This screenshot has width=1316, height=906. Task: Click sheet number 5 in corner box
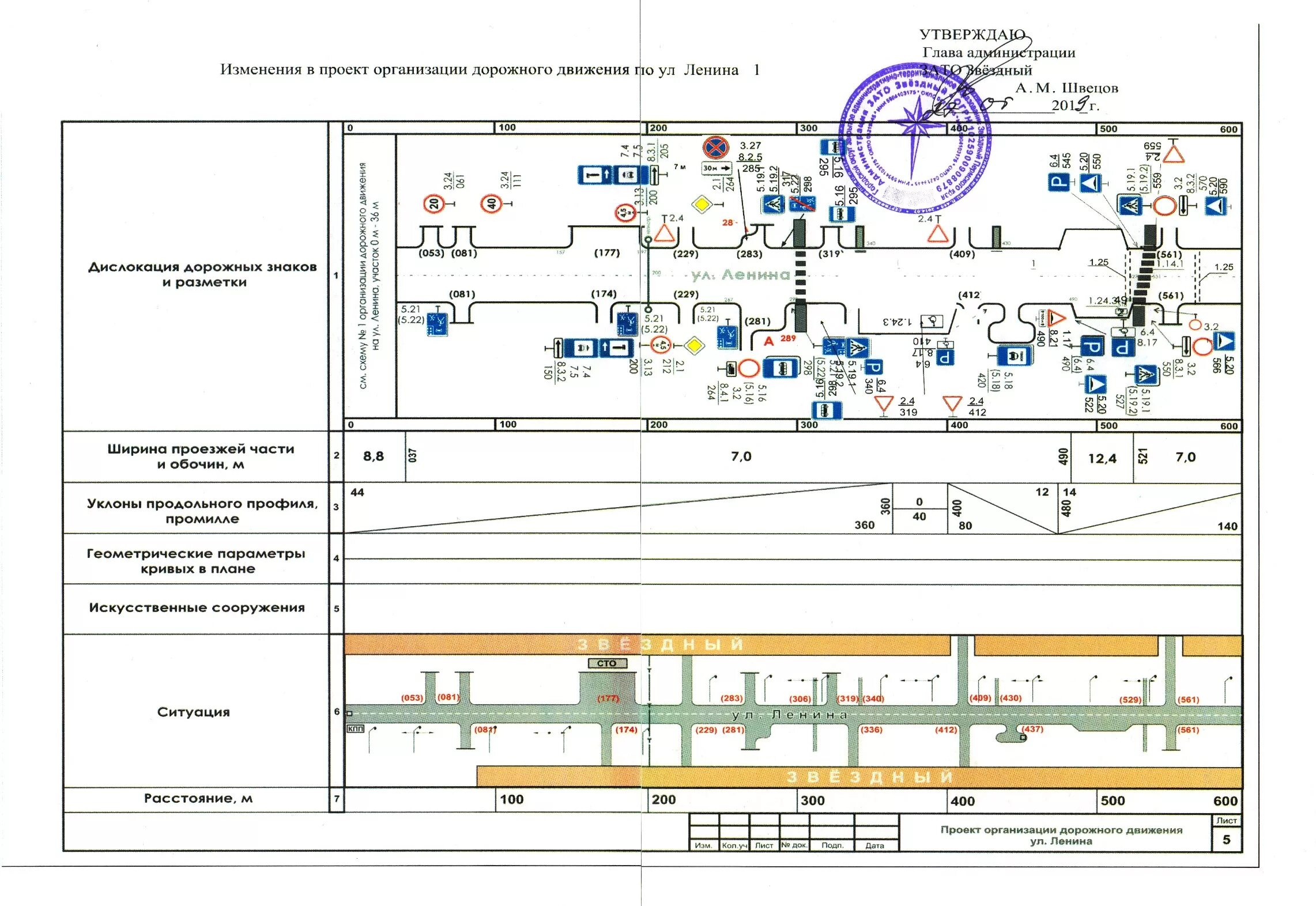1226,839
